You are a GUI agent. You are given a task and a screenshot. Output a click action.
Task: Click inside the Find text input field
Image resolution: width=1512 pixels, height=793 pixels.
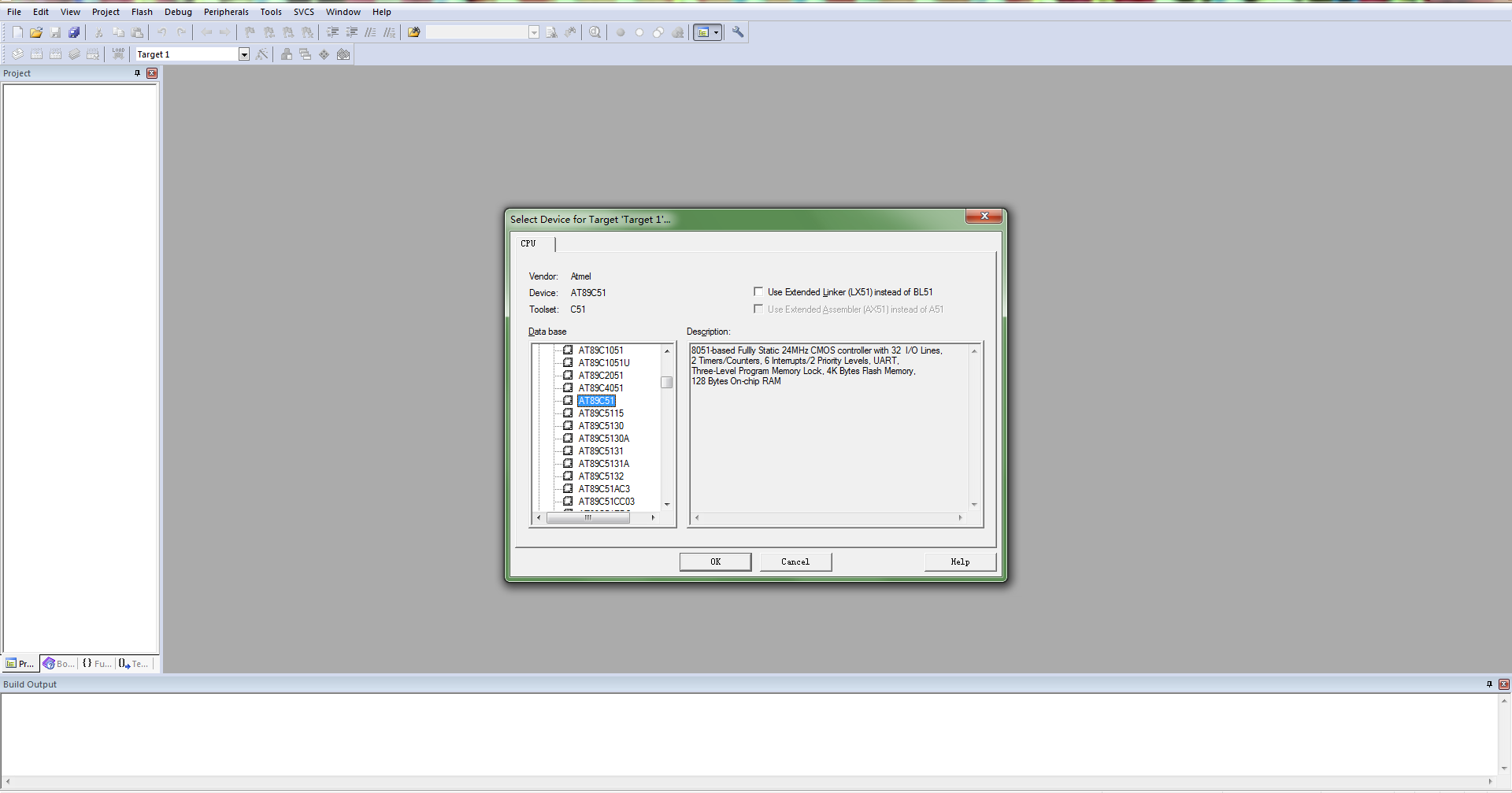coord(476,32)
